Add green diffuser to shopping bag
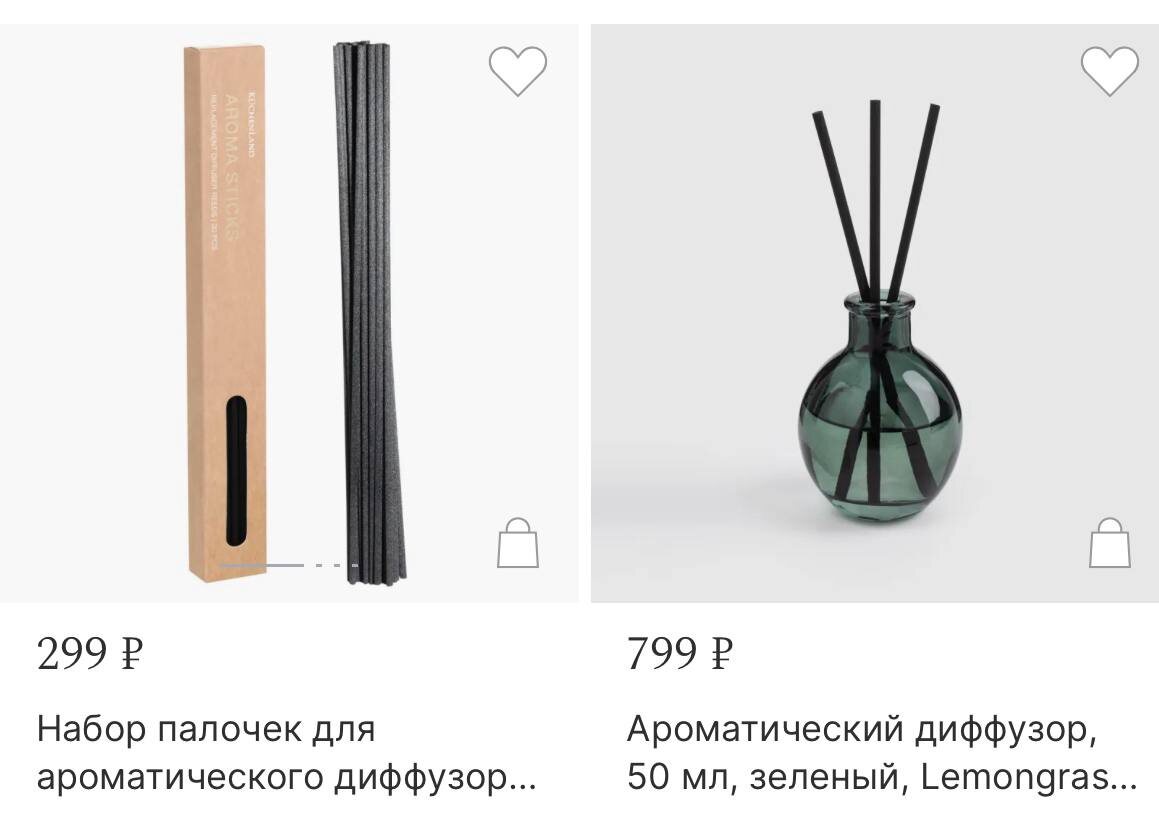Viewport: 1159px width, 840px height. point(1109,543)
